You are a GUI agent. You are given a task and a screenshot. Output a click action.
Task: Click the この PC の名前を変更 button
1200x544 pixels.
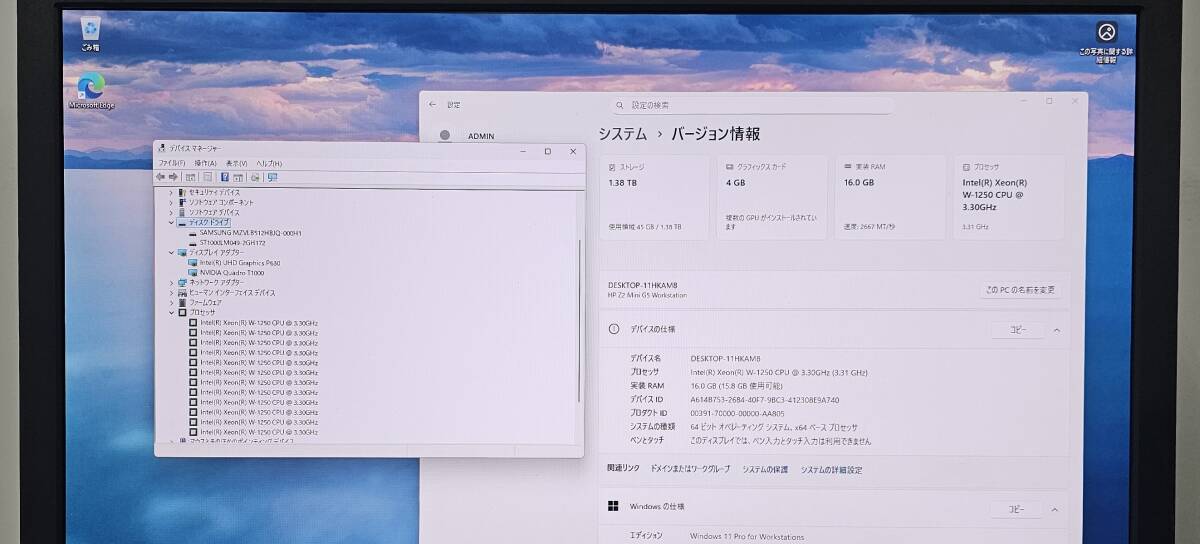pyautogui.click(x=1020, y=290)
